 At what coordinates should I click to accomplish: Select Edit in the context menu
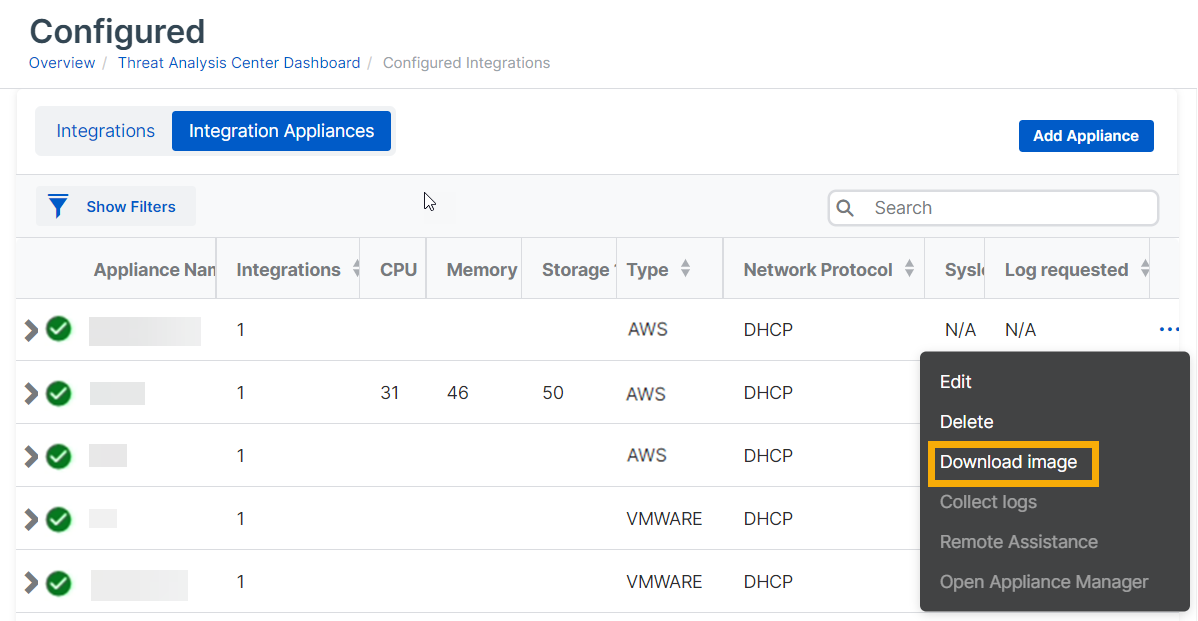(955, 382)
